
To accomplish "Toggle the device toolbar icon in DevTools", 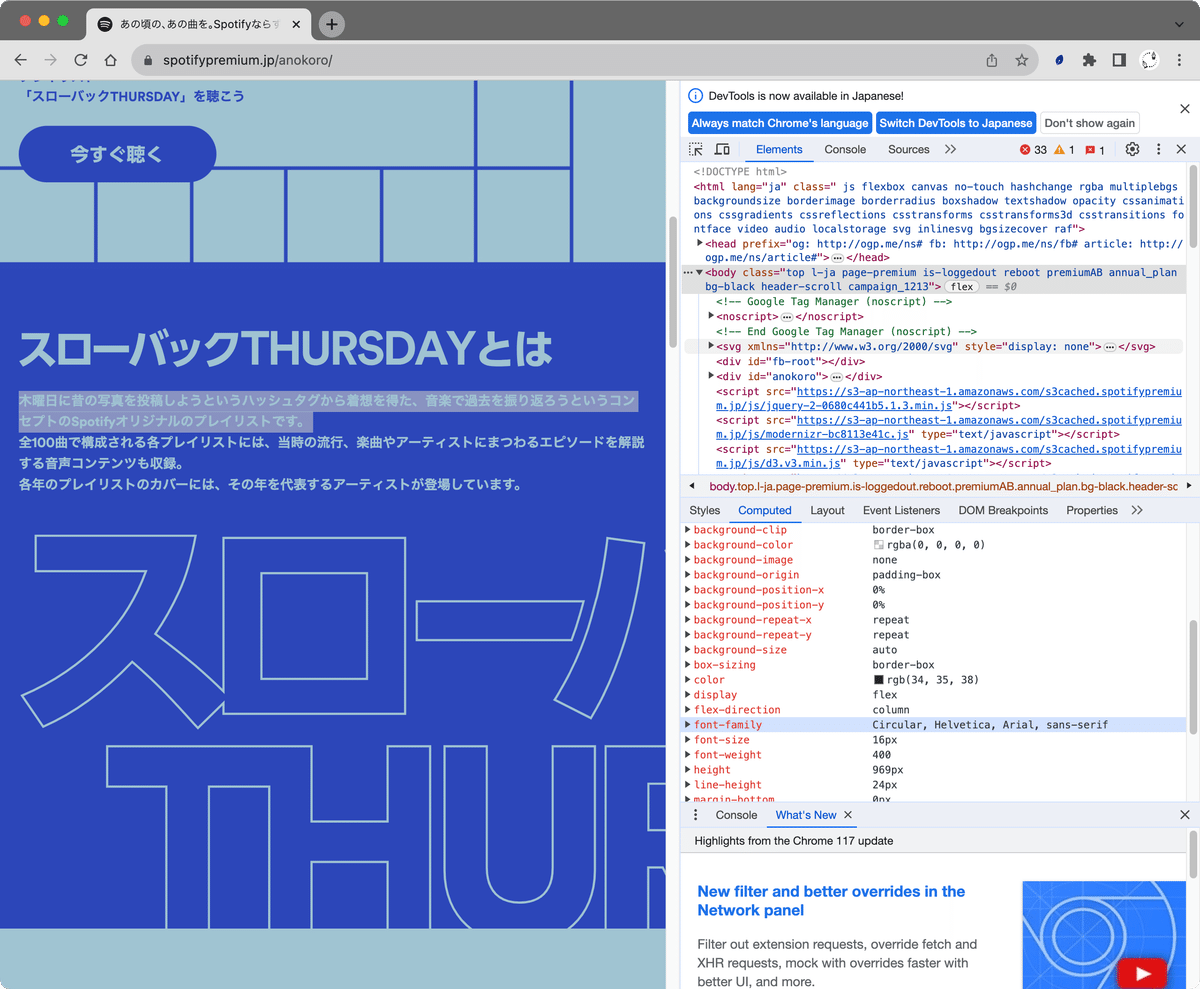I will pyautogui.click(x=722, y=149).
